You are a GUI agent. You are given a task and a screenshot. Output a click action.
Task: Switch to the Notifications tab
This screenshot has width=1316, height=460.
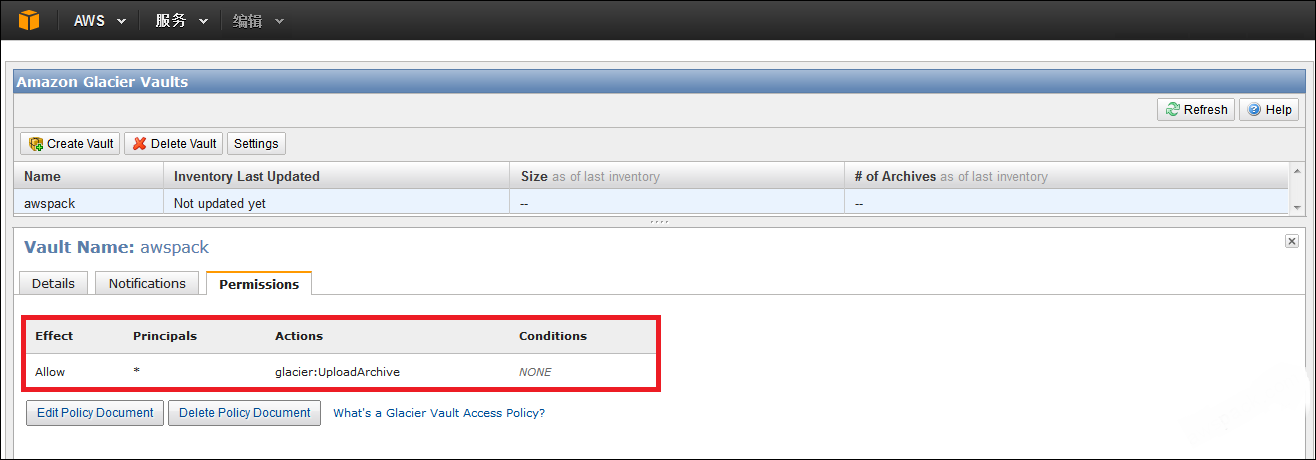tap(147, 283)
